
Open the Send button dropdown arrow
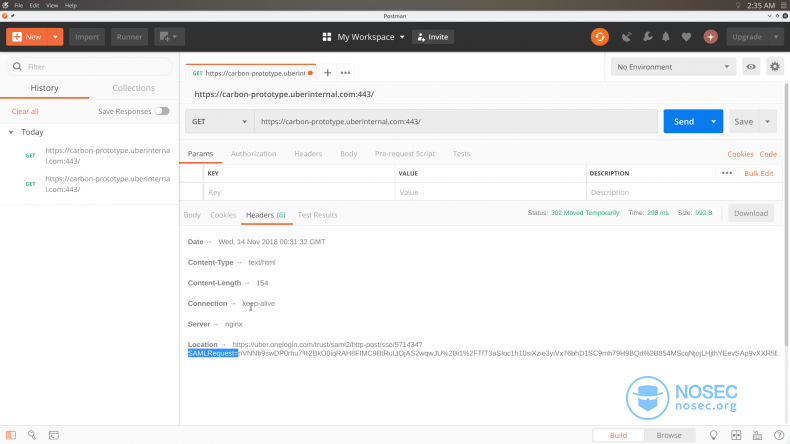pos(713,121)
